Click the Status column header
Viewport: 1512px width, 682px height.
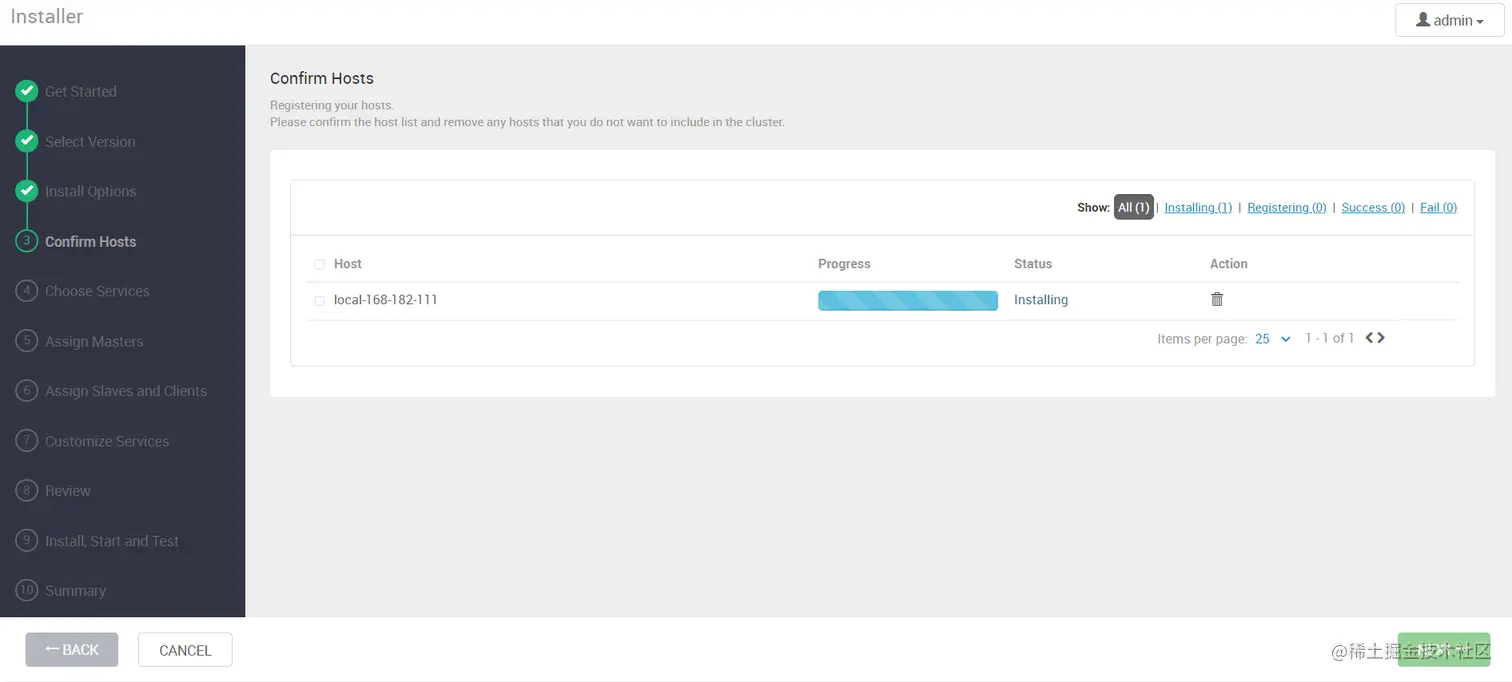(1033, 264)
